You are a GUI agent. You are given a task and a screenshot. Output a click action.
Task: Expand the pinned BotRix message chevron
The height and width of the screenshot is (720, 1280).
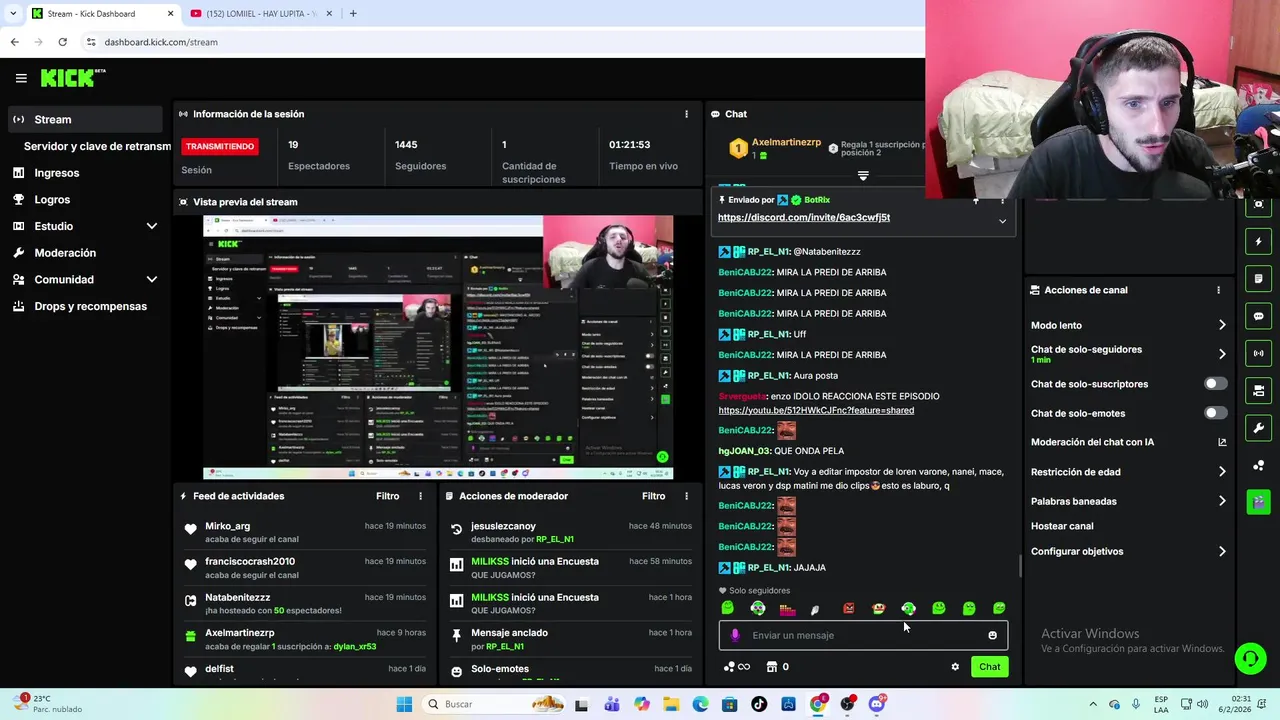[x=1002, y=221]
